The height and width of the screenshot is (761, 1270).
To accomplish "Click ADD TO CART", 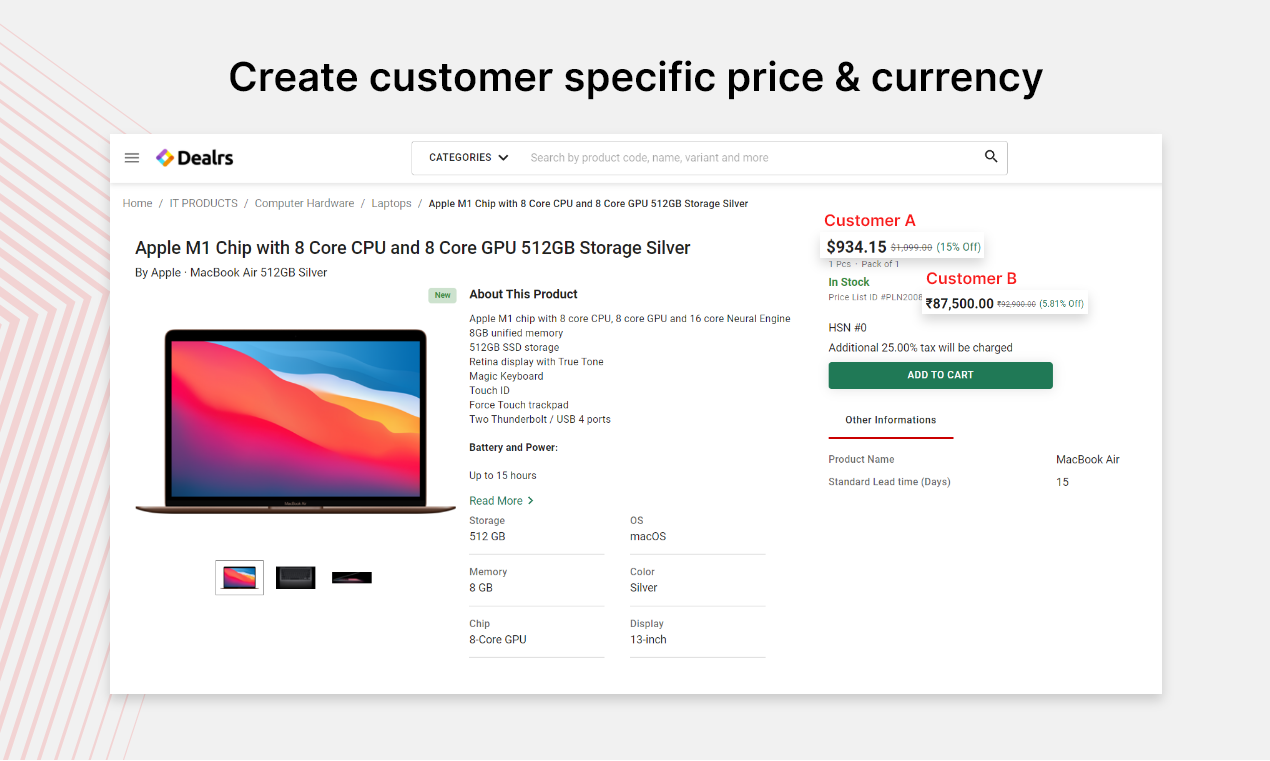I will click(x=940, y=375).
